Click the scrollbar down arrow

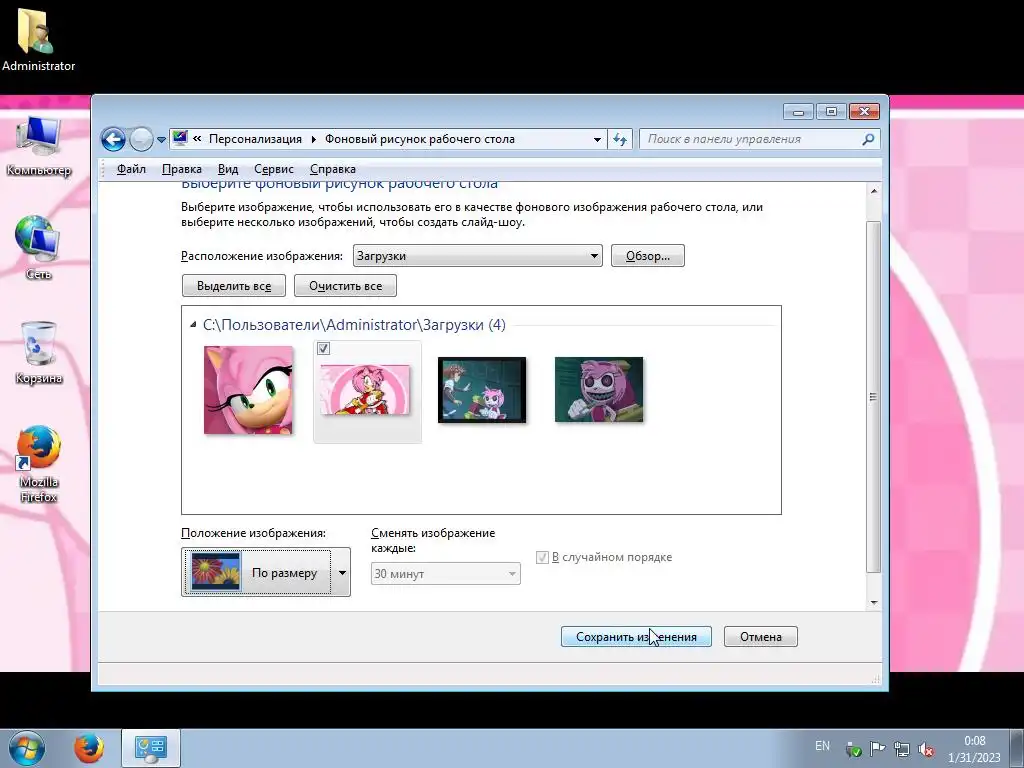[874, 602]
